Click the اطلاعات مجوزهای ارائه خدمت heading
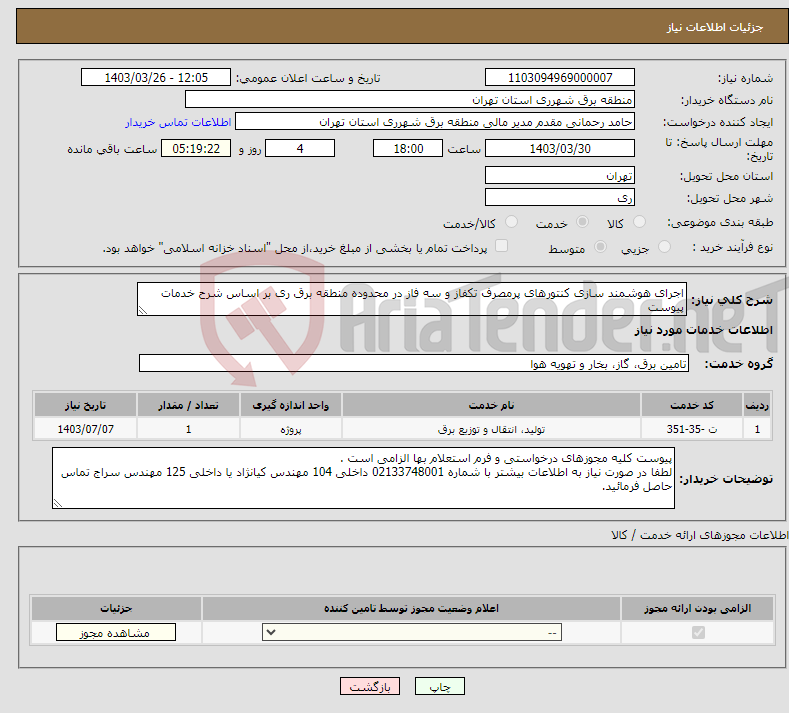 [x=699, y=535]
